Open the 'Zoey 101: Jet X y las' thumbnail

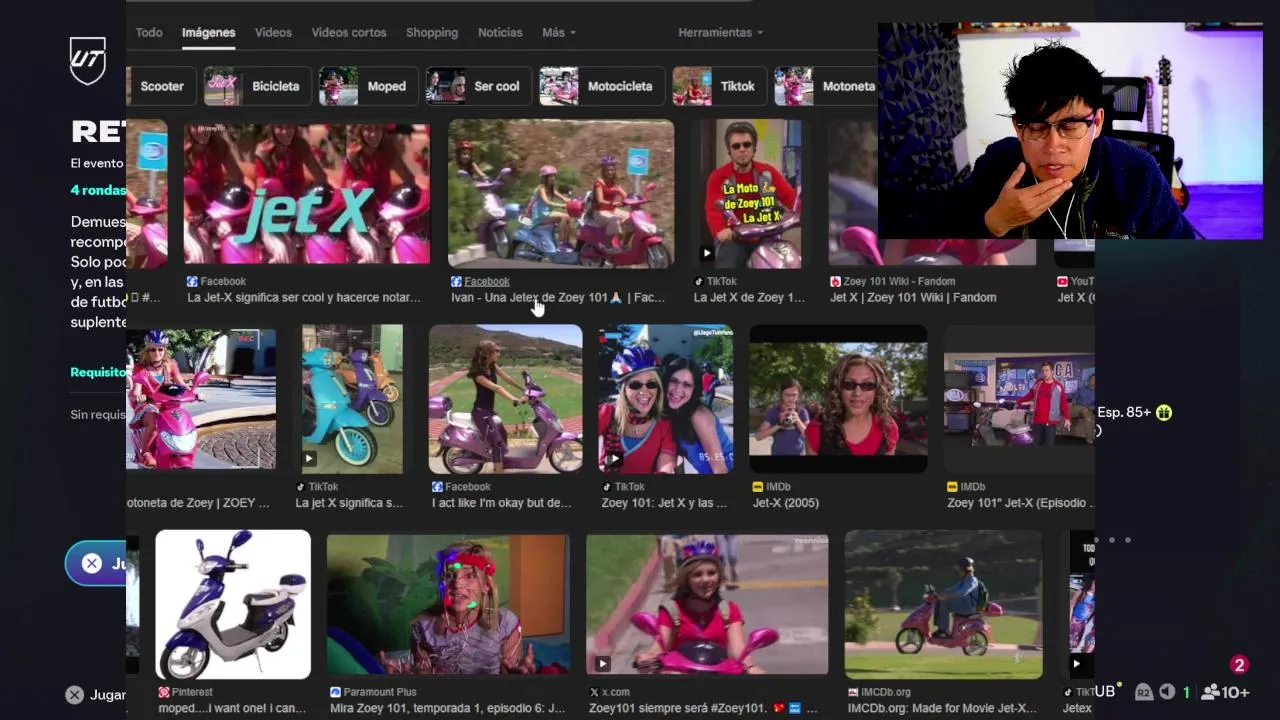coord(665,398)
